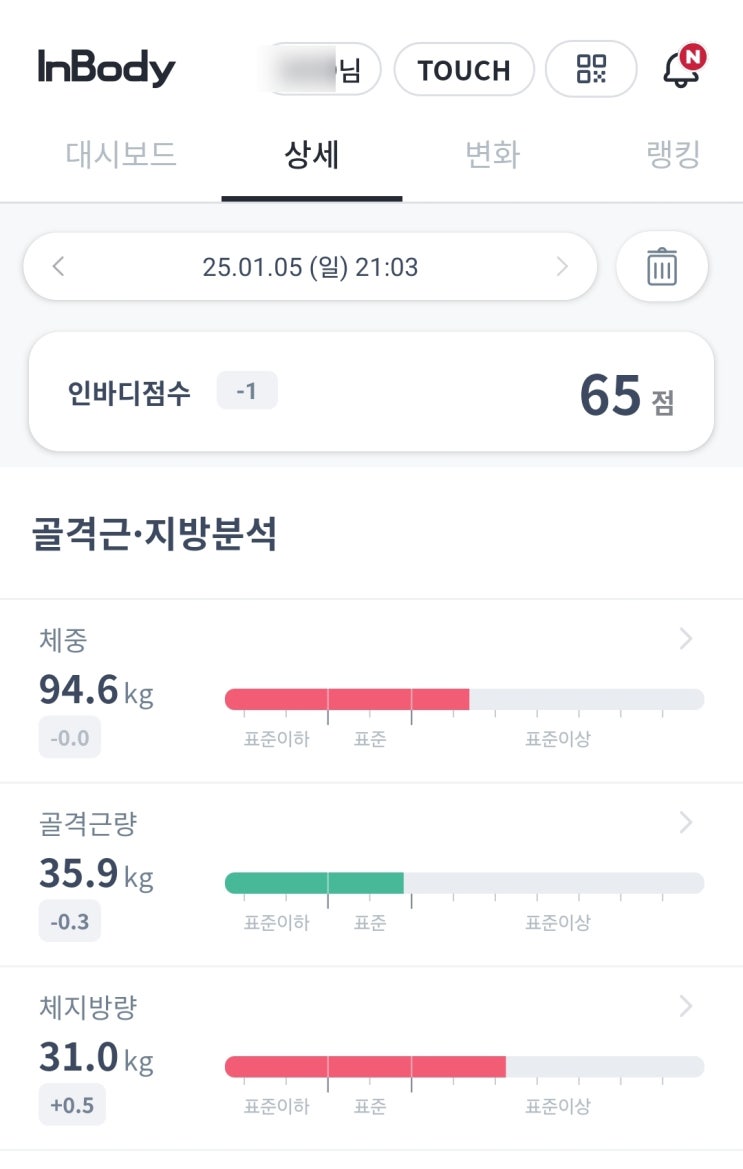Tap the InBody logo
This screenshot has width=743, height=1169.
click(107, 68)
